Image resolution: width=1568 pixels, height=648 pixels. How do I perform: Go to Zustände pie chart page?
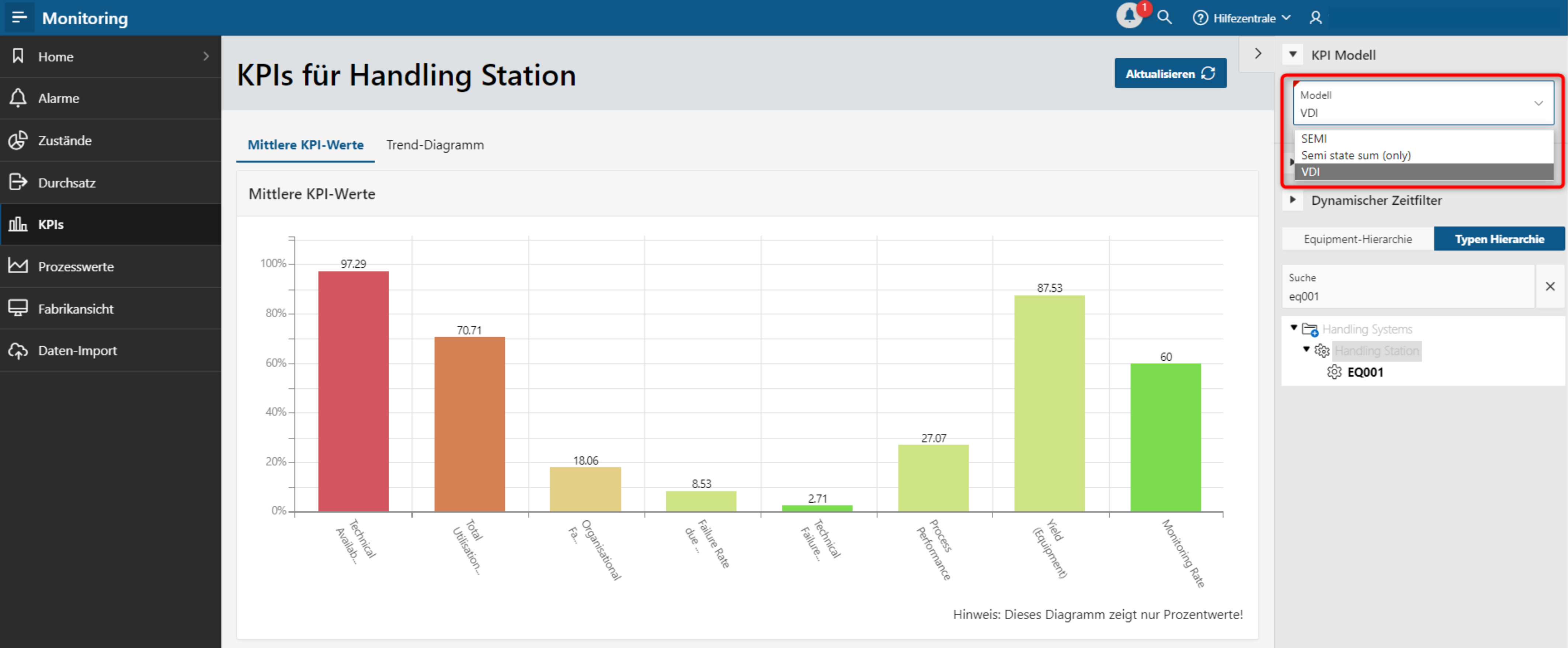(65, 140)
